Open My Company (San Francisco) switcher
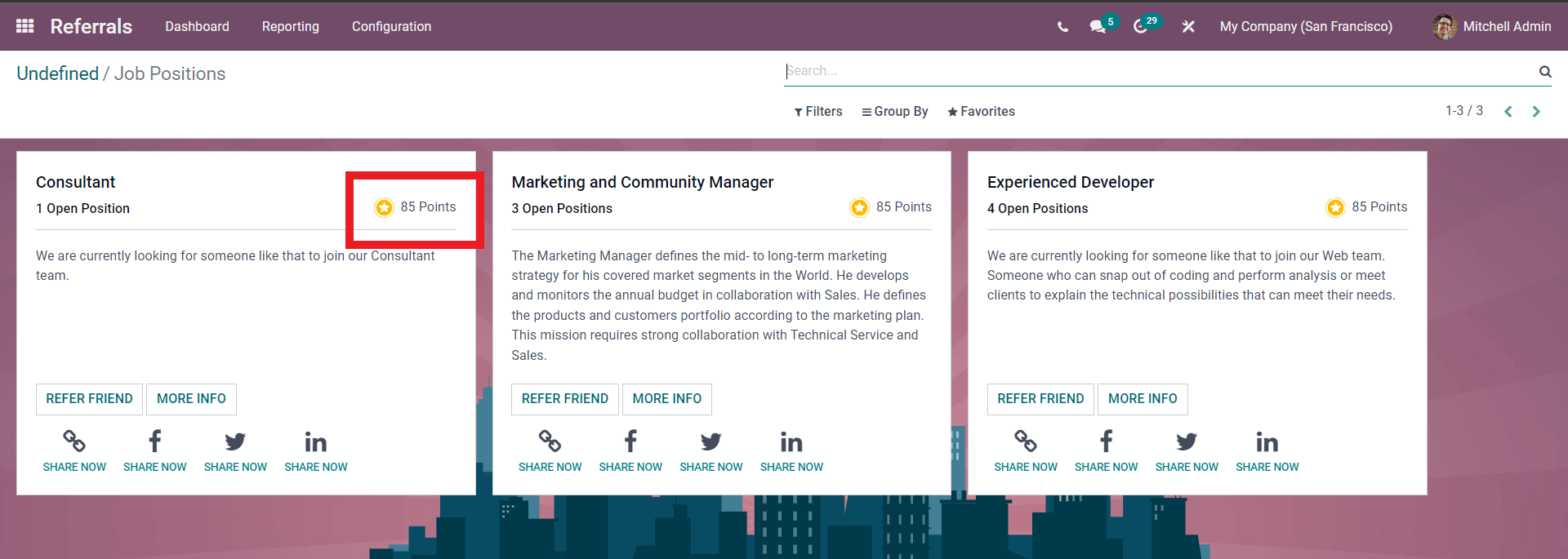 click(x=1306, y=26)
